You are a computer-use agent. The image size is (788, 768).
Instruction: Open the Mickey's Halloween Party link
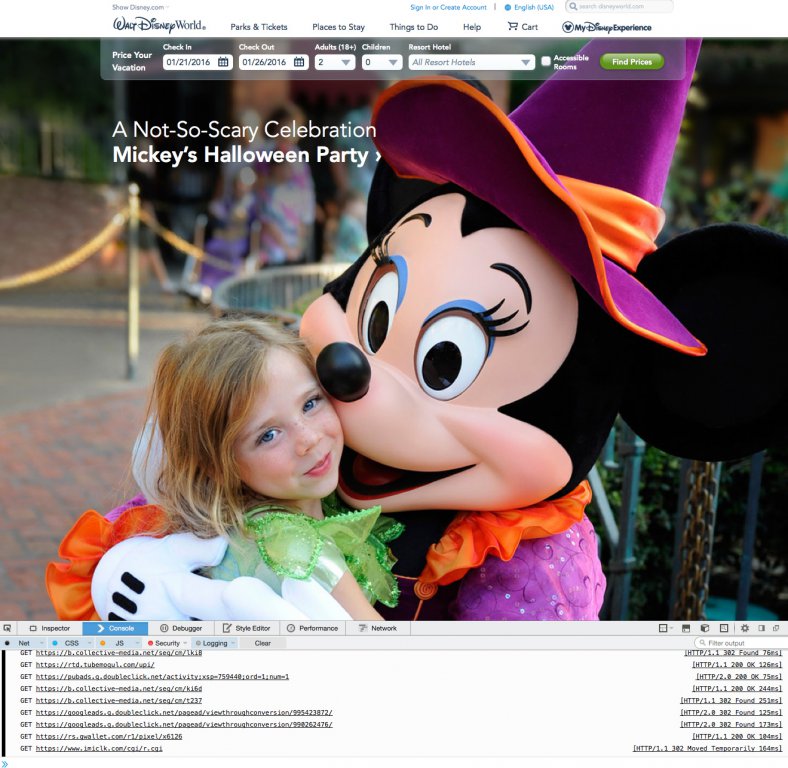tap(246, 154)
